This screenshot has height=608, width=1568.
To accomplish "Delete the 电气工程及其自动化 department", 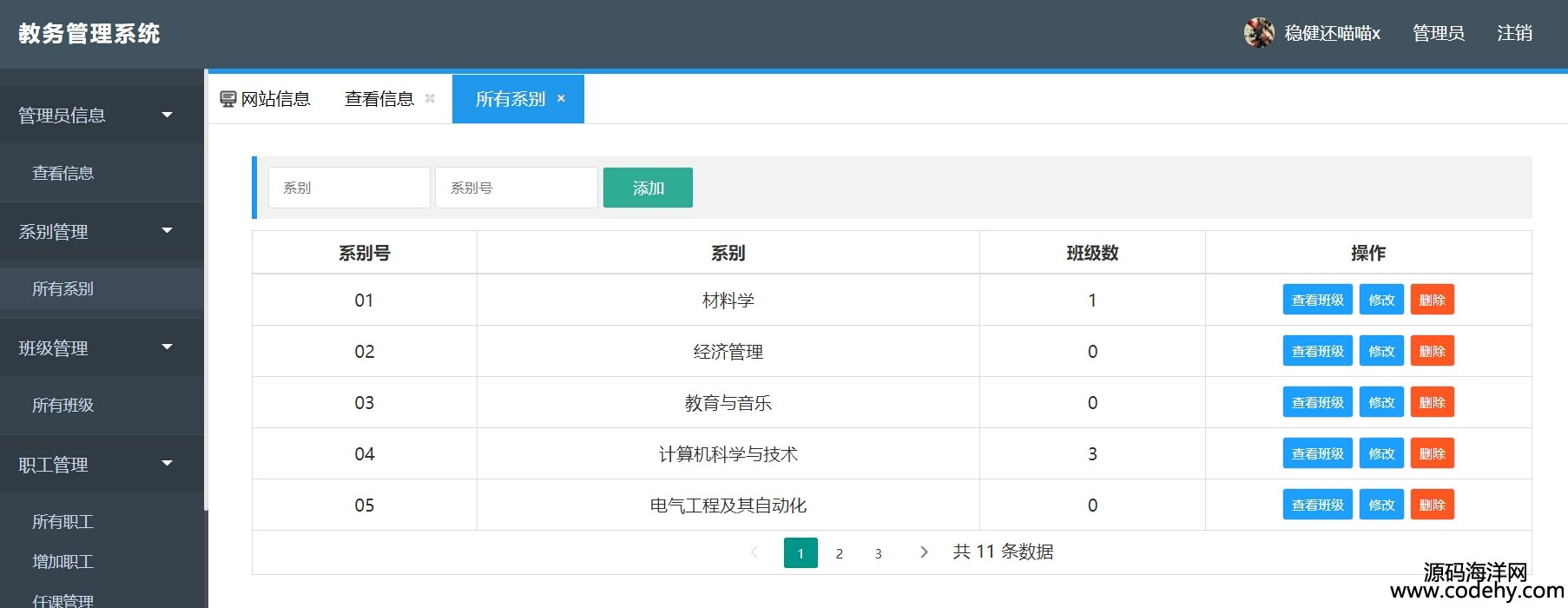I will click(1432, 505).
